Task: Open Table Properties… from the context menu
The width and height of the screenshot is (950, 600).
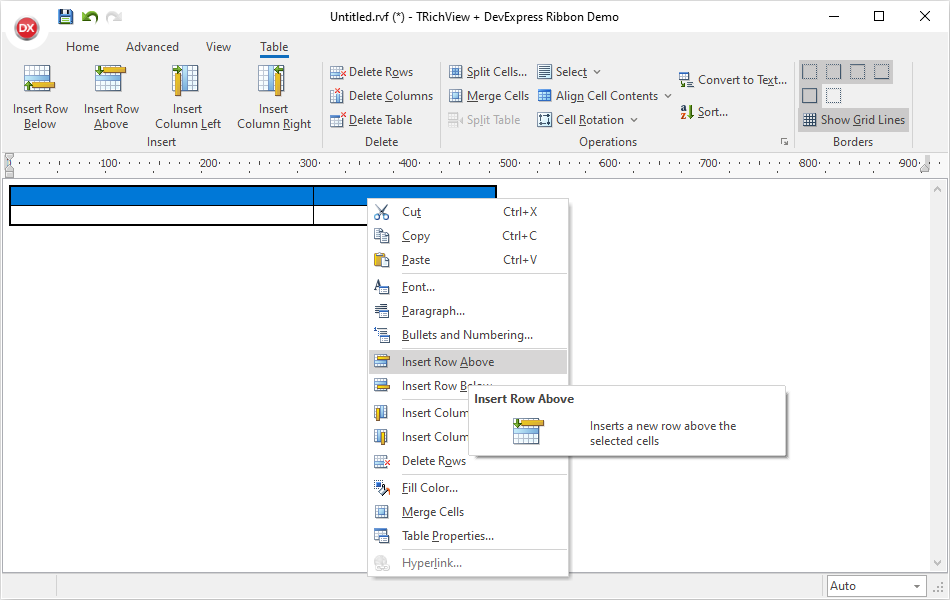Action: (x=468, y=536)
